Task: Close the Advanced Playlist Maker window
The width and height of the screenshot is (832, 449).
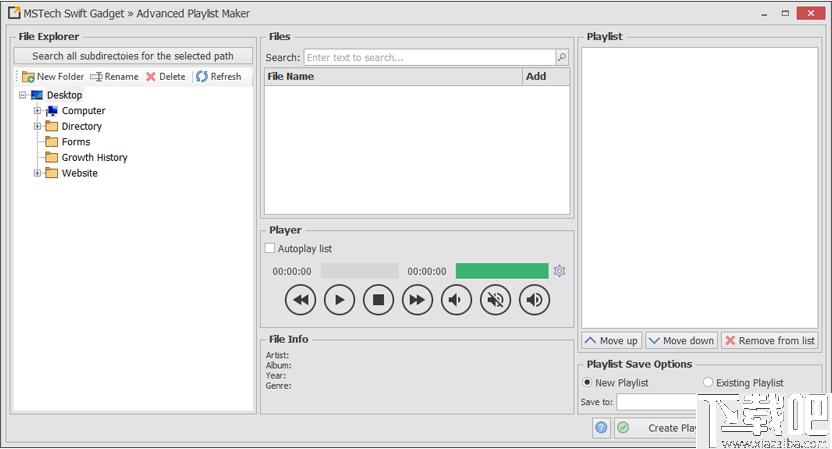Action: 811,13
